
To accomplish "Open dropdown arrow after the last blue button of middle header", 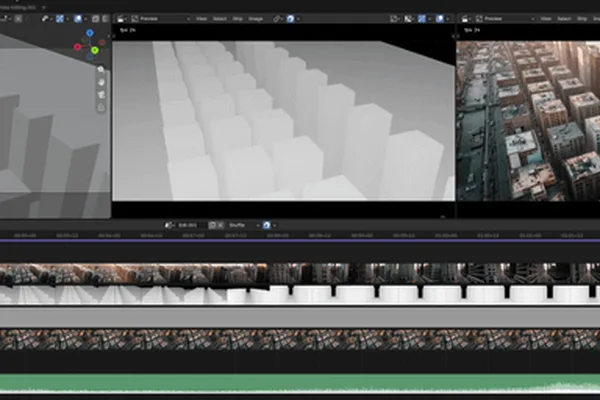I will click(447, 18).
